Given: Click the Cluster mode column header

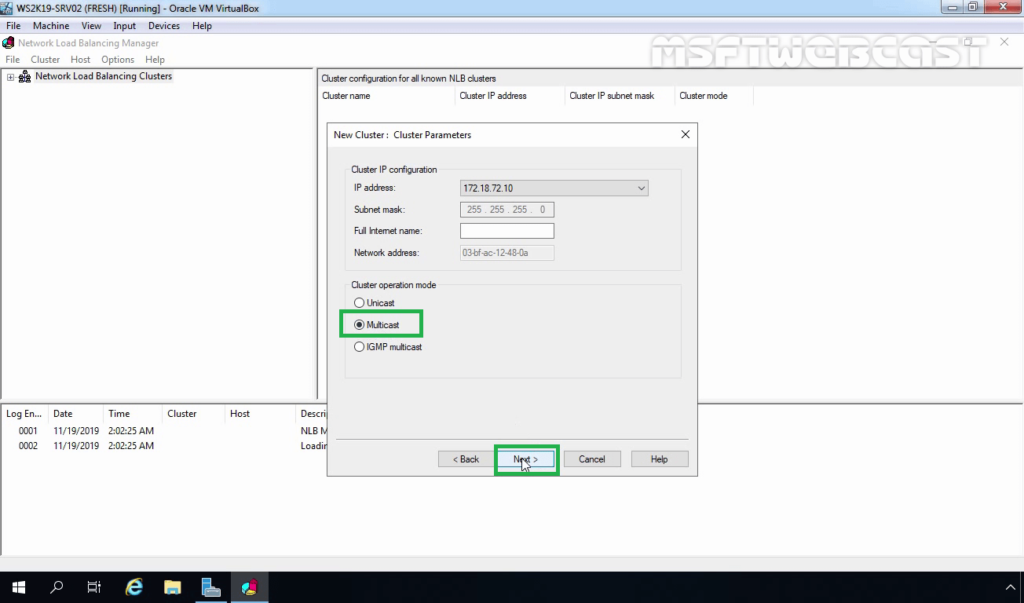Looking at the screenshot, I should click(714, 96).
